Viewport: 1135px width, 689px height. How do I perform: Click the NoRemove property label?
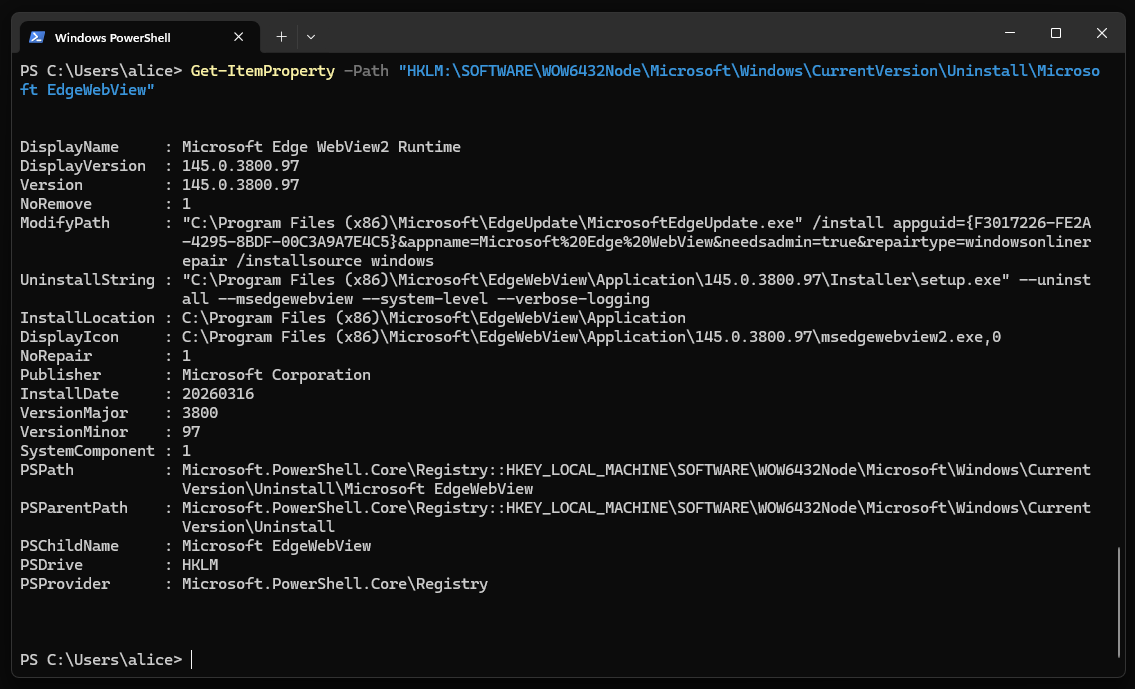tap(56, 204)
